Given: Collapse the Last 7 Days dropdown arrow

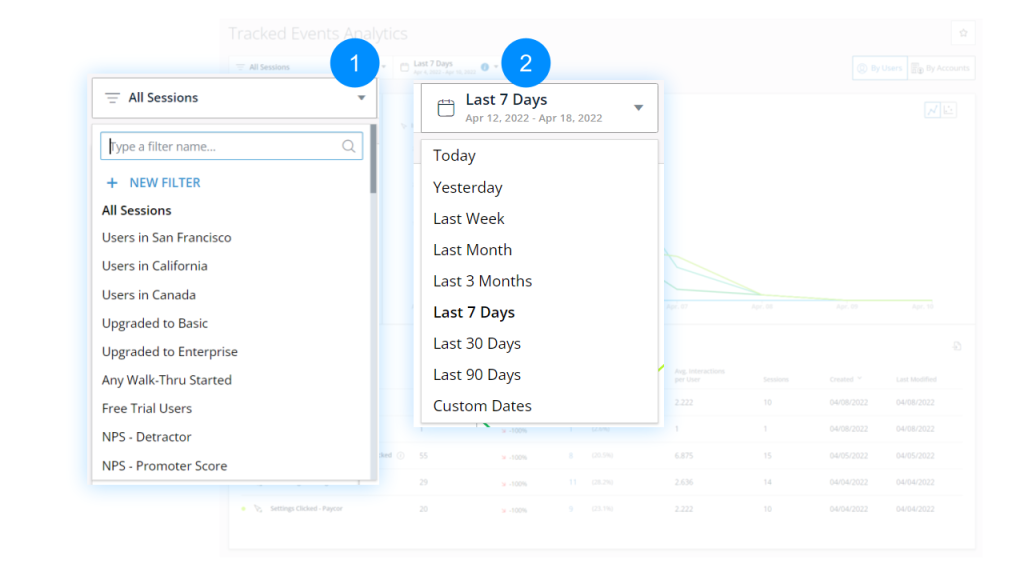Looking at the screenshot, I should click(639, 108).
